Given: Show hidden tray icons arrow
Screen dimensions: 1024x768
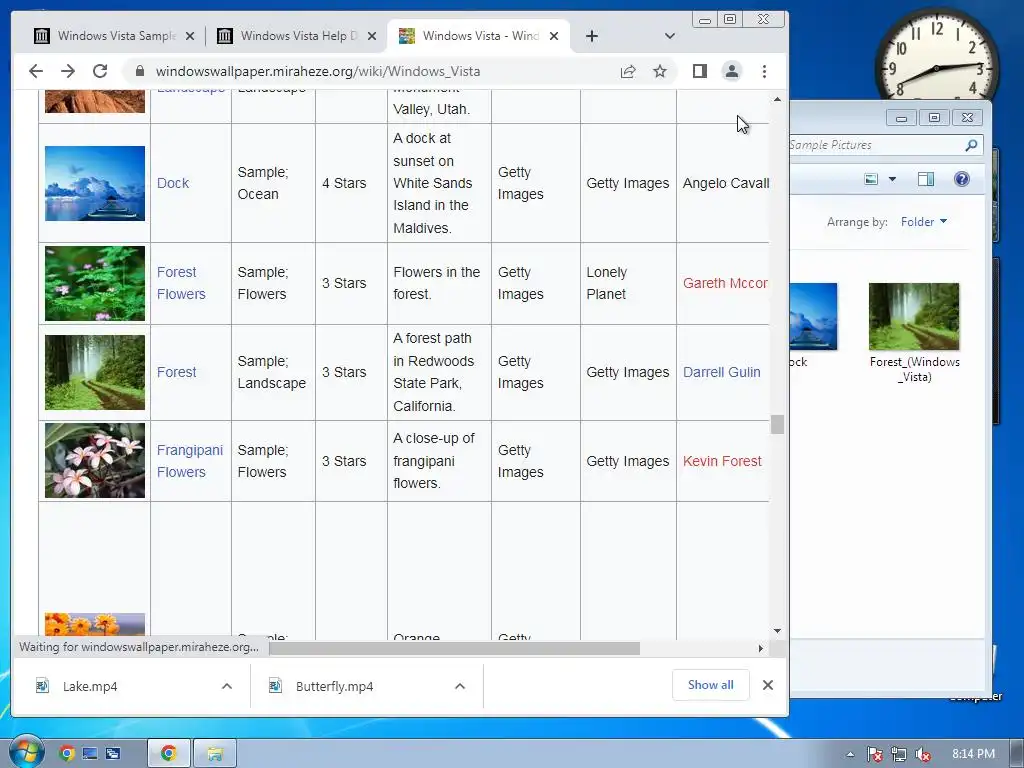Looking at the screenshot, I should tap(850, 754).
